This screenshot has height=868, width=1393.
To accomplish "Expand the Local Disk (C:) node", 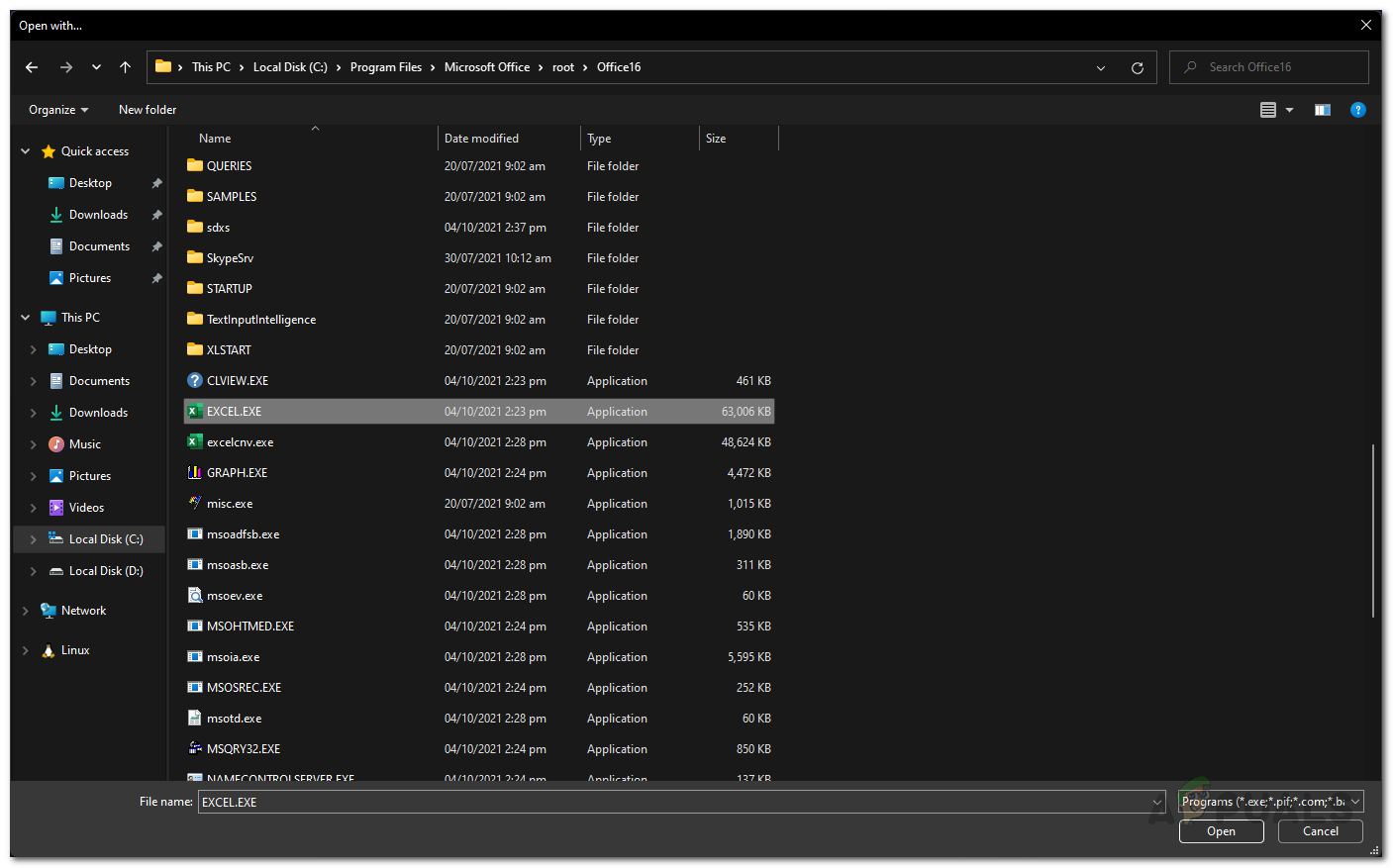I will click(x=34, y=539).
